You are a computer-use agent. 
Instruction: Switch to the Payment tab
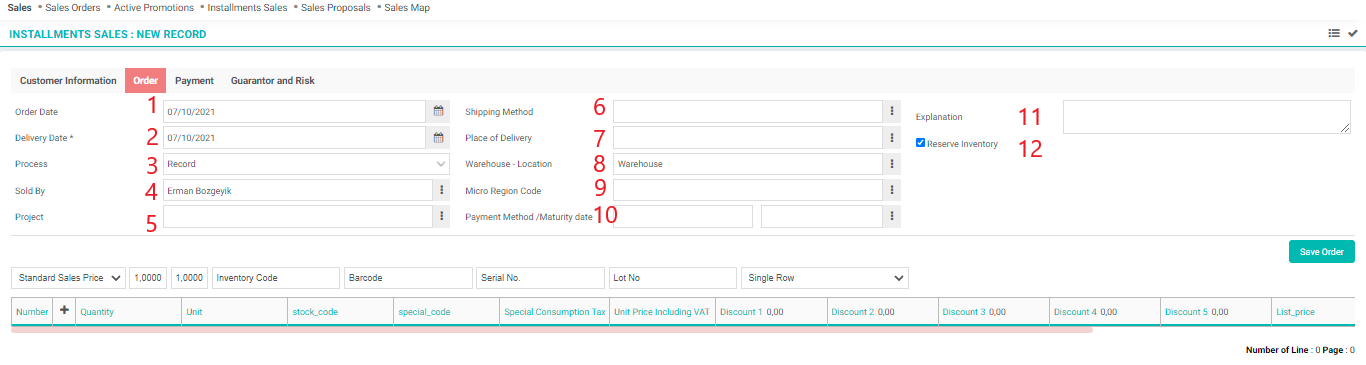click(194, 80)
